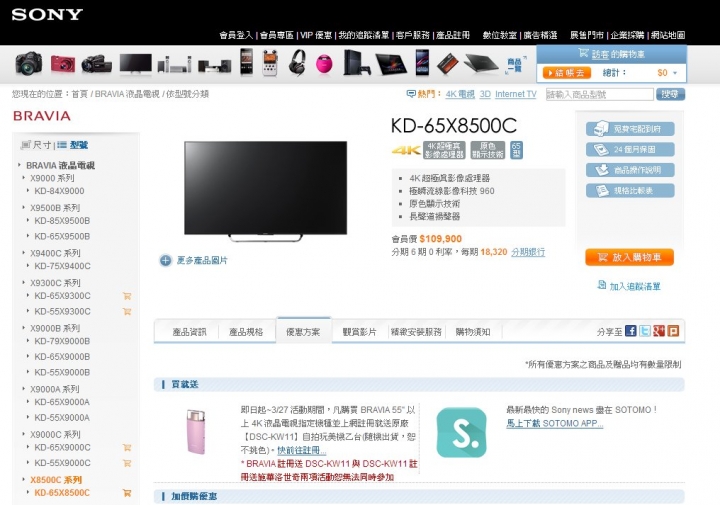Screen dimensions: 720x505
Task: Click 更多產品圖片 more images link
Action: 193,260
